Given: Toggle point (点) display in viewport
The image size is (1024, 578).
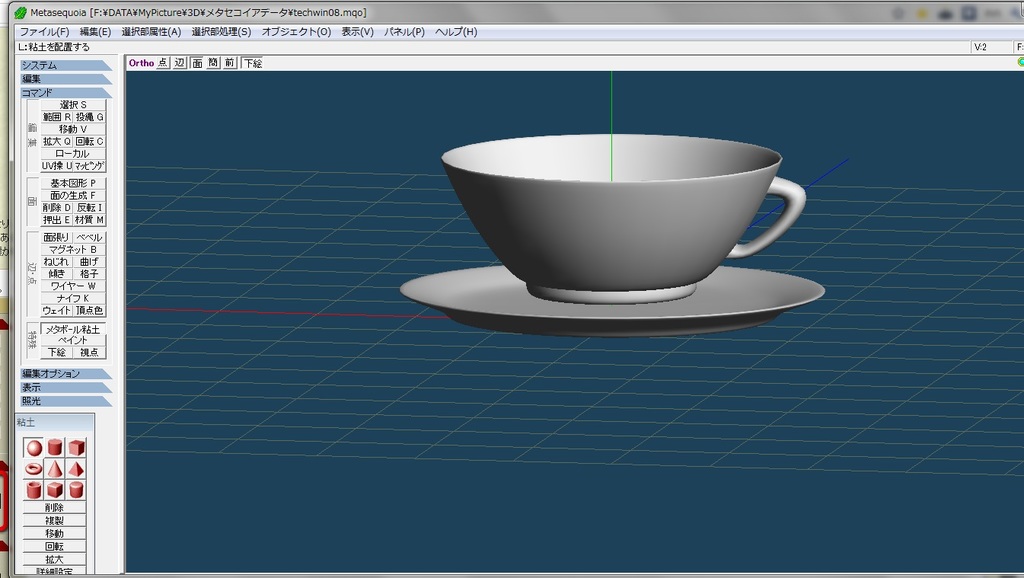Looking at the screenshot, I should (x=163, y=63).
